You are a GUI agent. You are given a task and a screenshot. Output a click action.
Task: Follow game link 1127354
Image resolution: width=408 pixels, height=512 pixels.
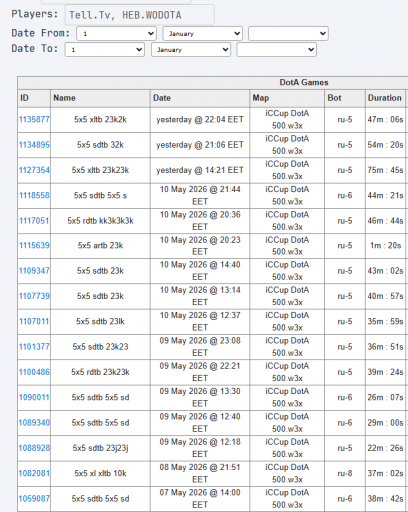pyautogui.click(x=34, y=170)
